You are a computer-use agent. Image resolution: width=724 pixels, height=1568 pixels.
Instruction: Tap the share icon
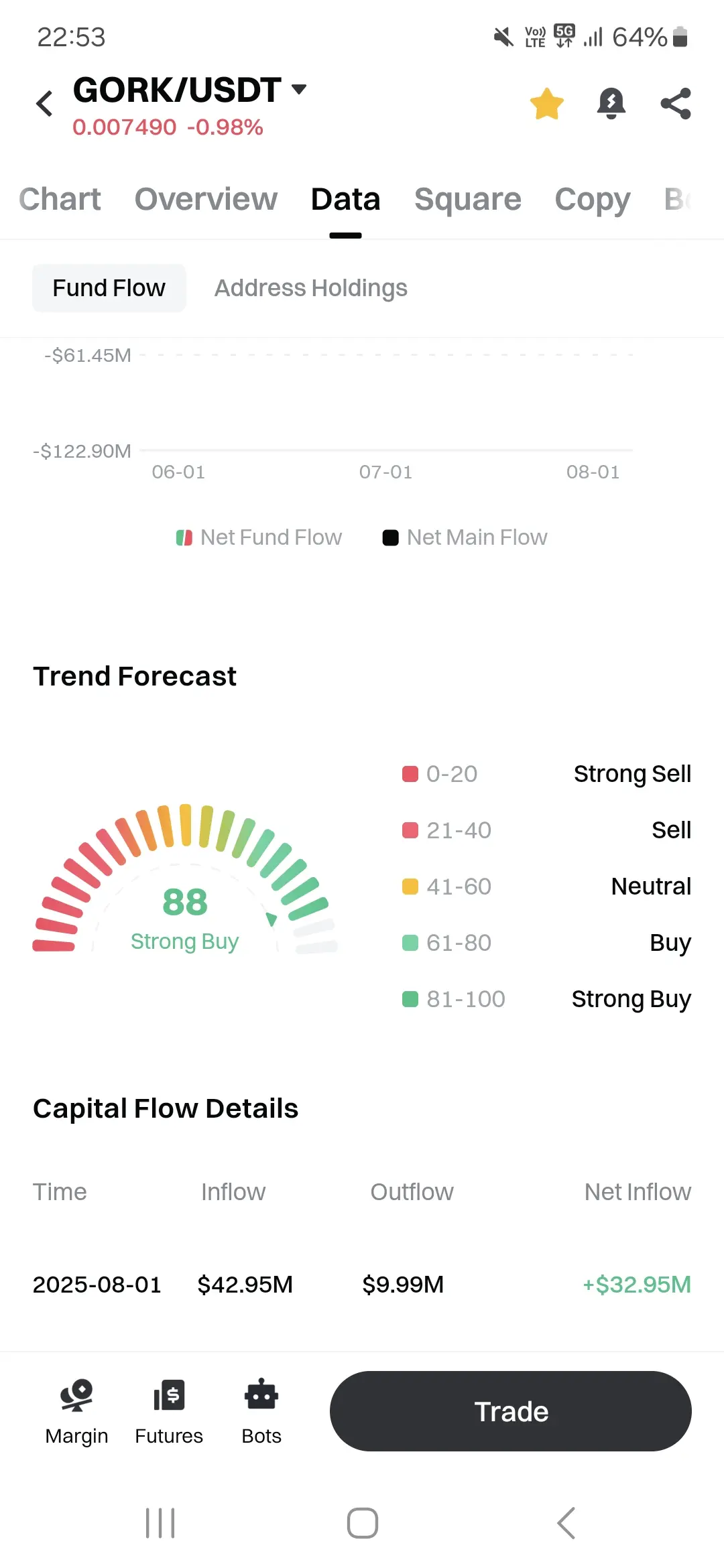[676, 104]
